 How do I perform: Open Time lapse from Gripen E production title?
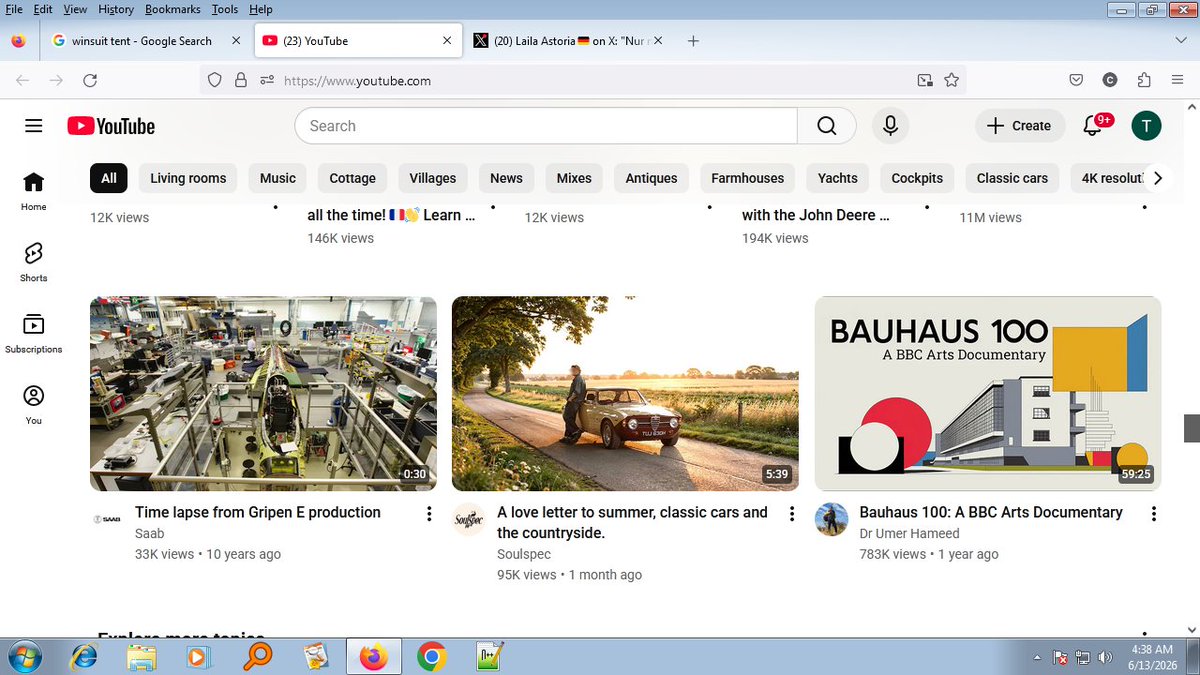click(258, 512)
